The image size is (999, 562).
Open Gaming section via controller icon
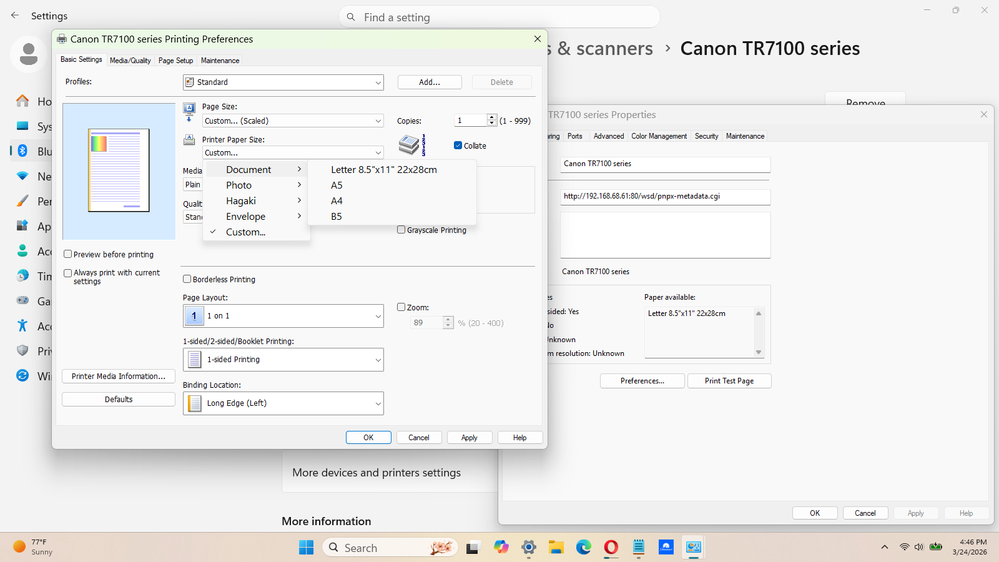pyautogui.click(x=22, y=301)
